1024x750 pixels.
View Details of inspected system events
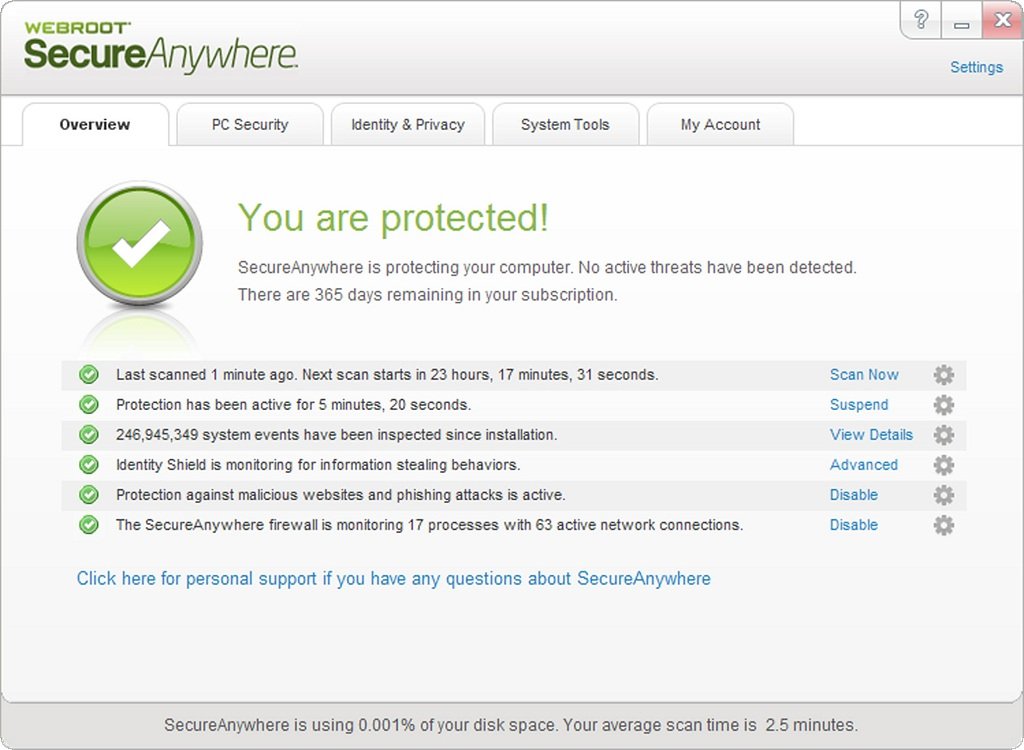871,435
